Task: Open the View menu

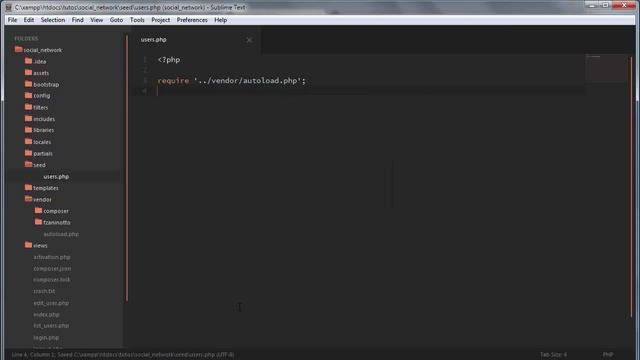Action: coord(97,20)
